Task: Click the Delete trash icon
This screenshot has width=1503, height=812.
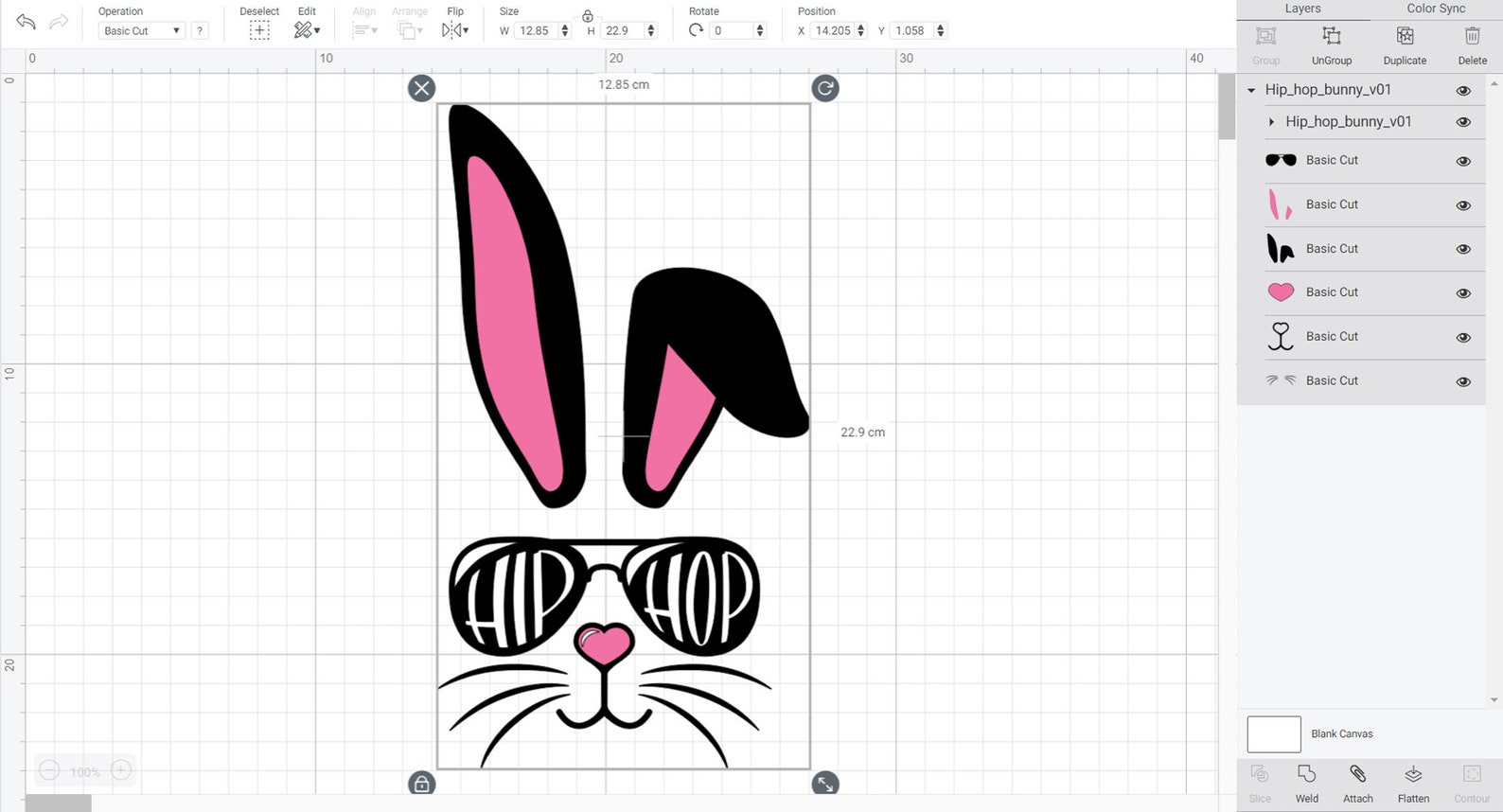Action: pos(1472,36)
